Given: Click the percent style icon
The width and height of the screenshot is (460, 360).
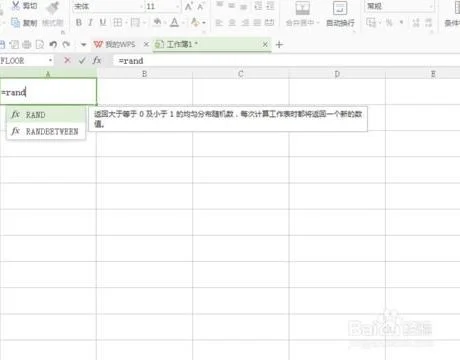Looking at the screenshot, I should click(389, 23).
